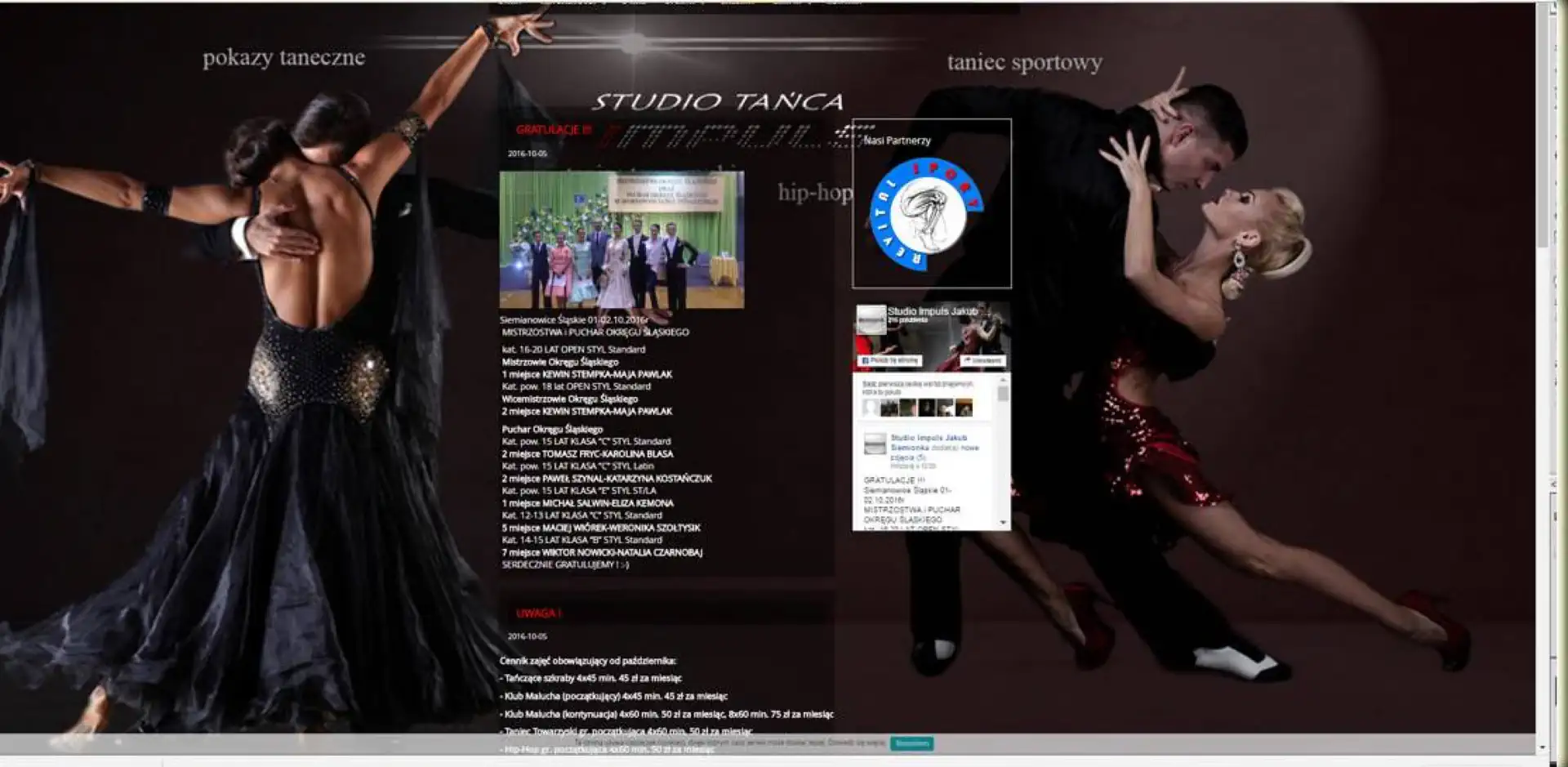Click the Facebook share button
This screenshot has height=767, width=1568.
pos(982,360)
